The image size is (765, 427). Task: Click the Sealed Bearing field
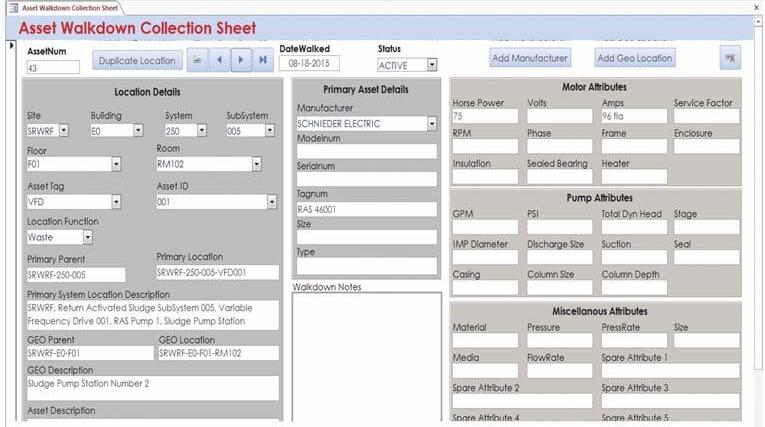(560, 176)
